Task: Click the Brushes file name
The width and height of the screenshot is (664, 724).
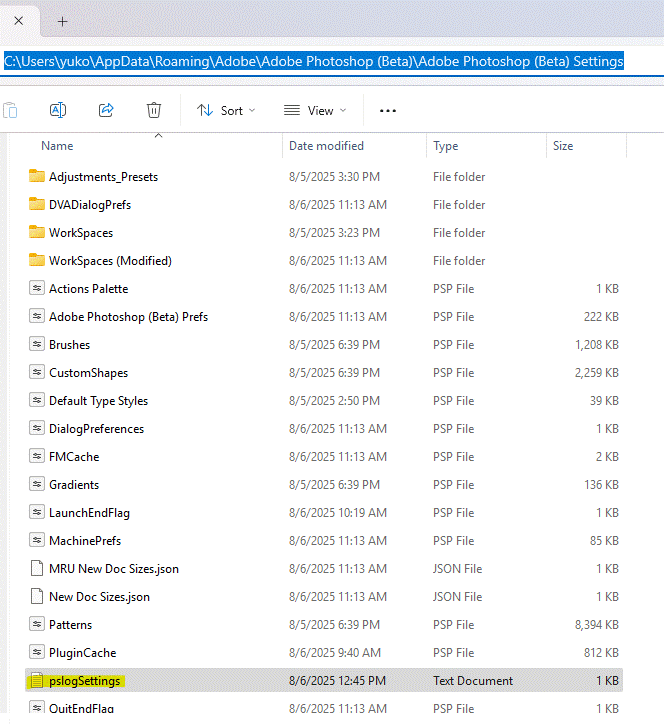Action: coord(69,345)
